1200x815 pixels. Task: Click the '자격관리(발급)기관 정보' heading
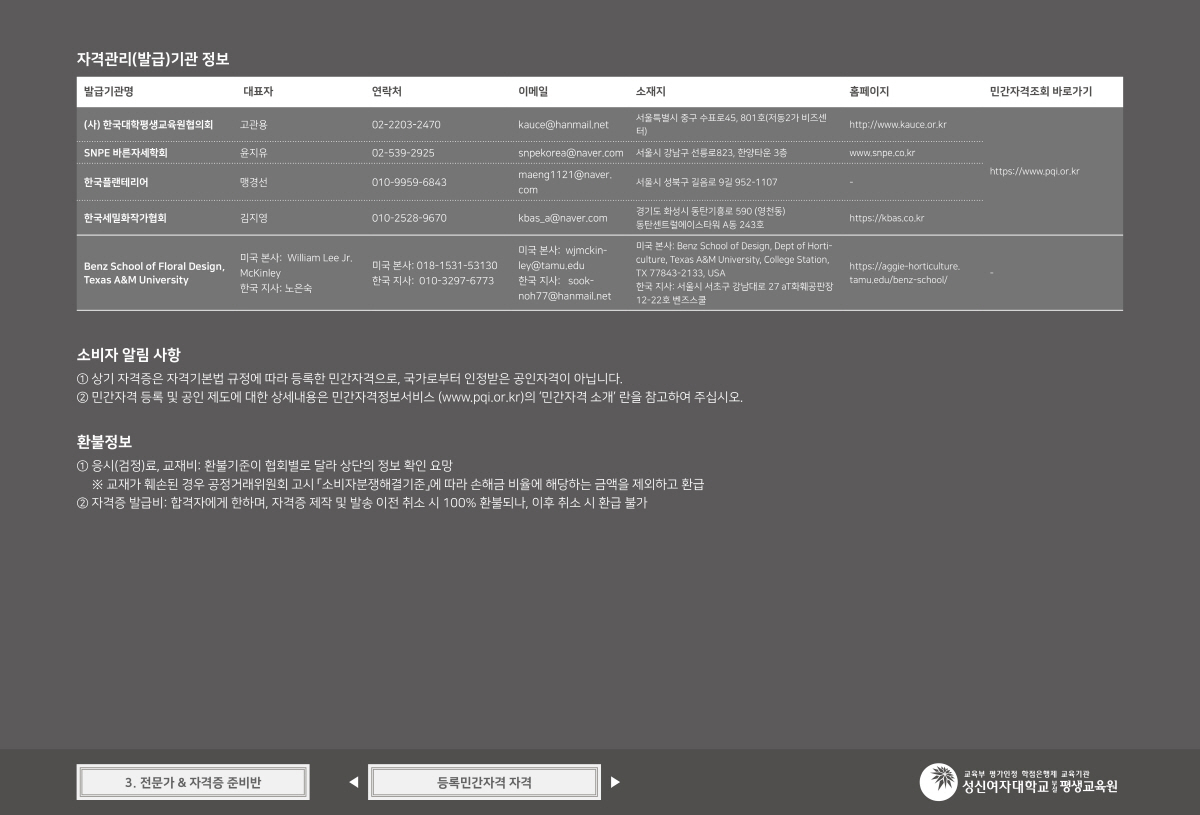(153, 59)
